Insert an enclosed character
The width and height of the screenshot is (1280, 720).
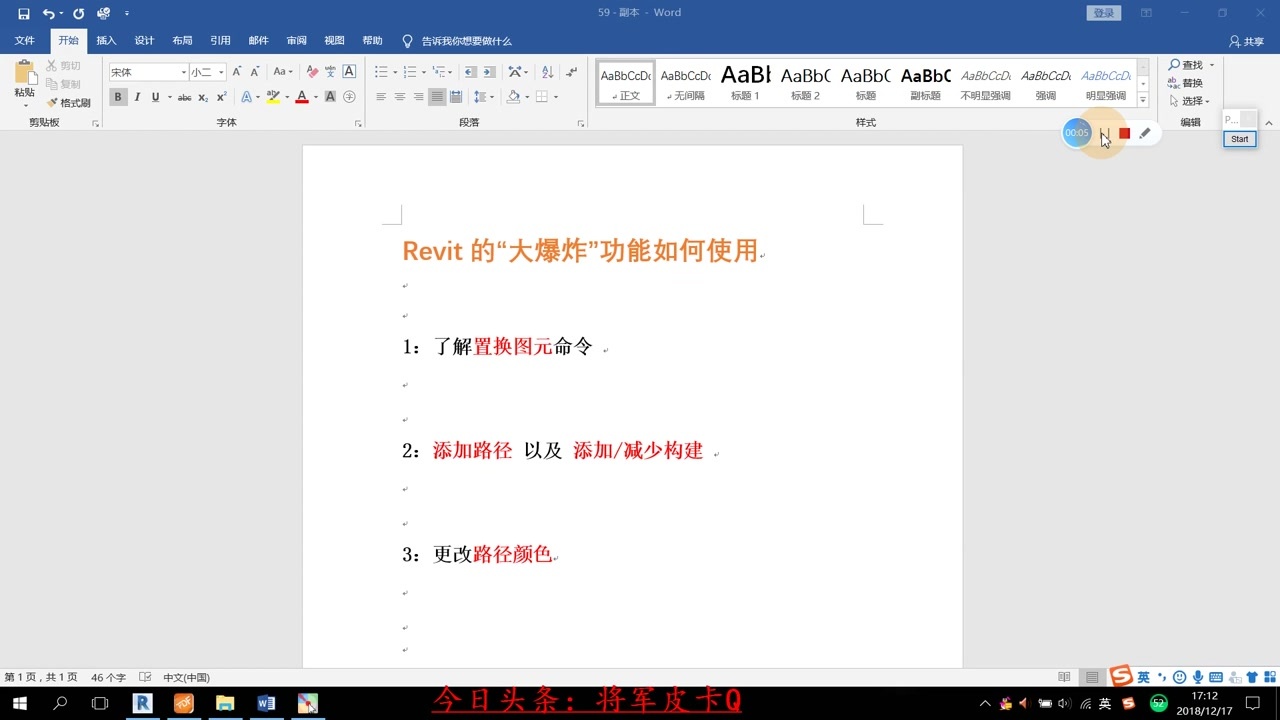click(349, 97)
